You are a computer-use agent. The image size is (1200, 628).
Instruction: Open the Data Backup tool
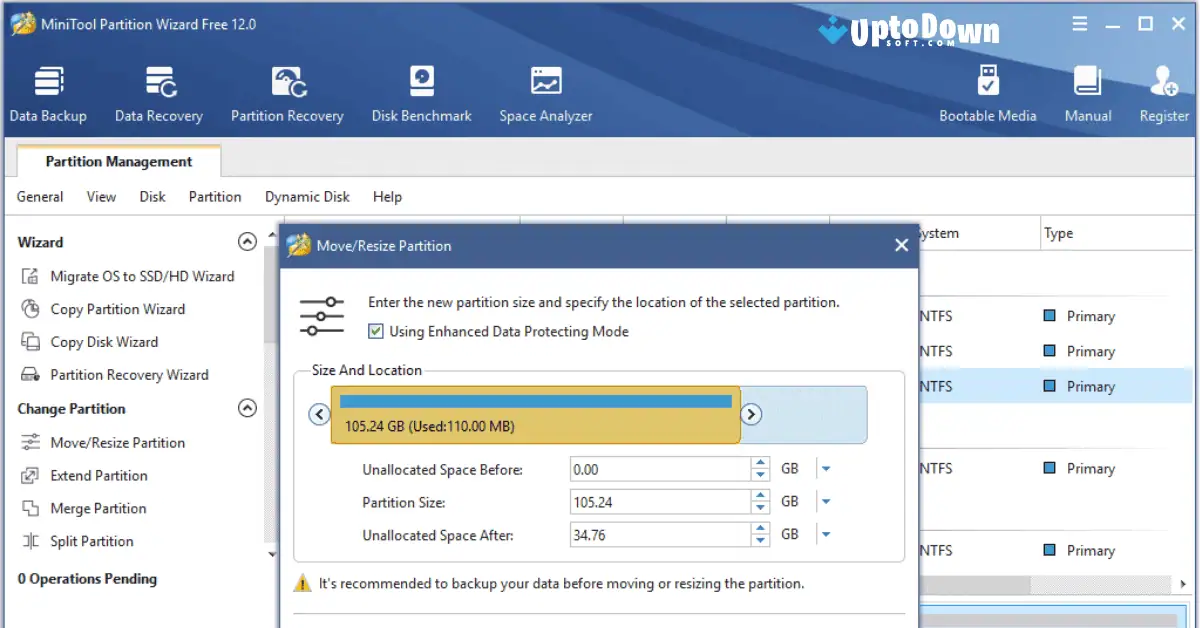click(48, 93)
